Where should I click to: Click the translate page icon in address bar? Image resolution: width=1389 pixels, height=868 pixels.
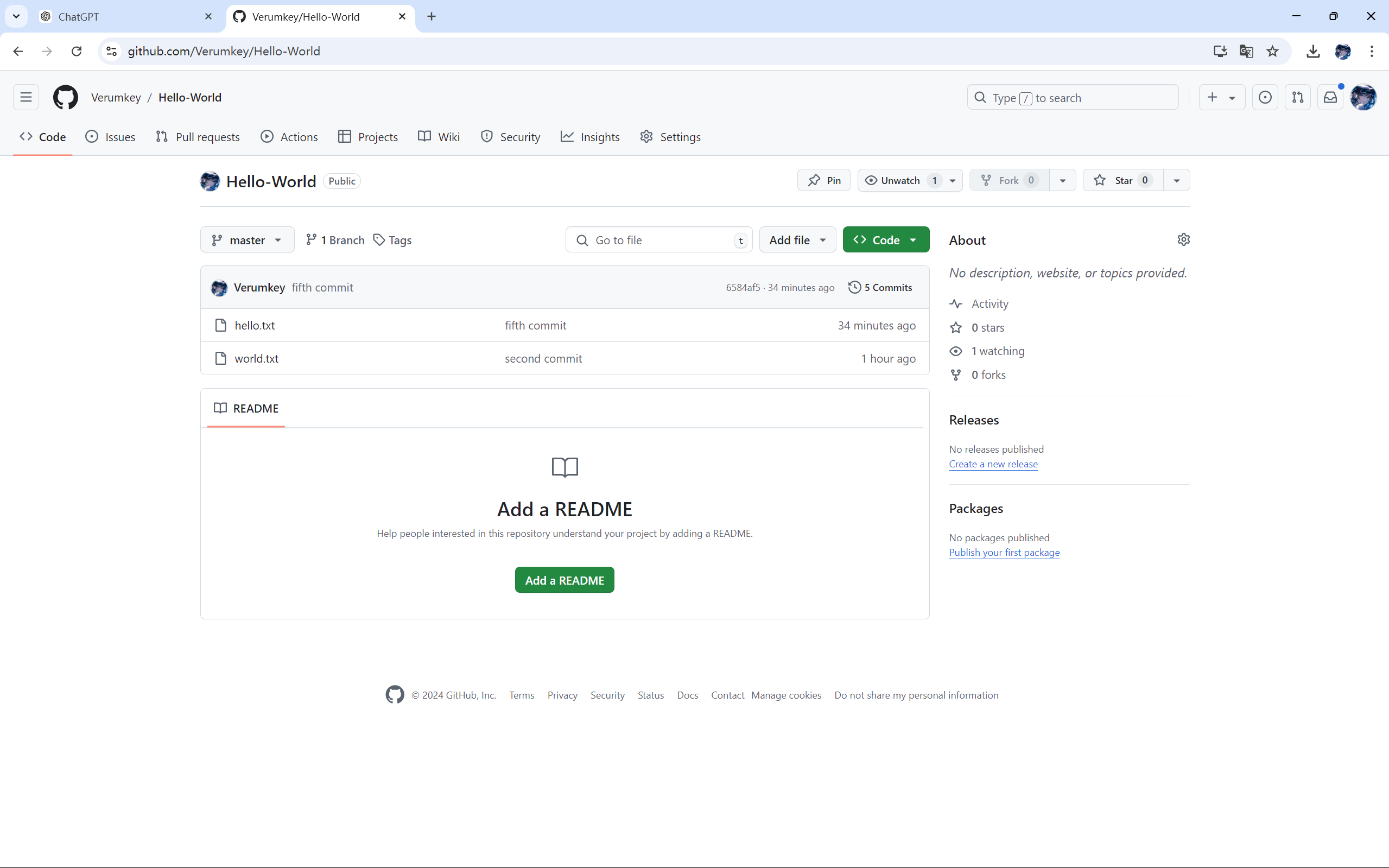[x=1246, y=51]
